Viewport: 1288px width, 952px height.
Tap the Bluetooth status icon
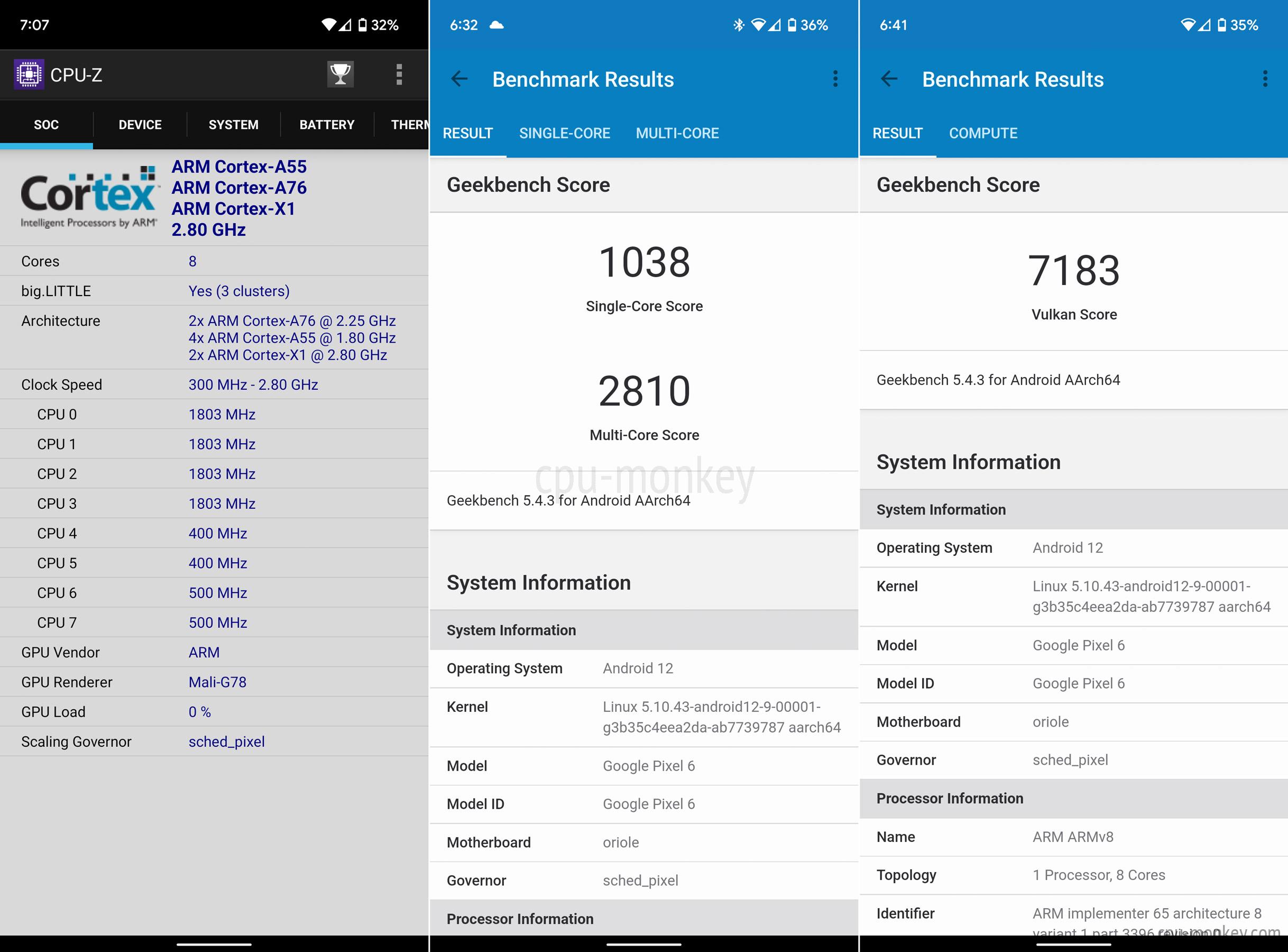(x=739, y=25)
